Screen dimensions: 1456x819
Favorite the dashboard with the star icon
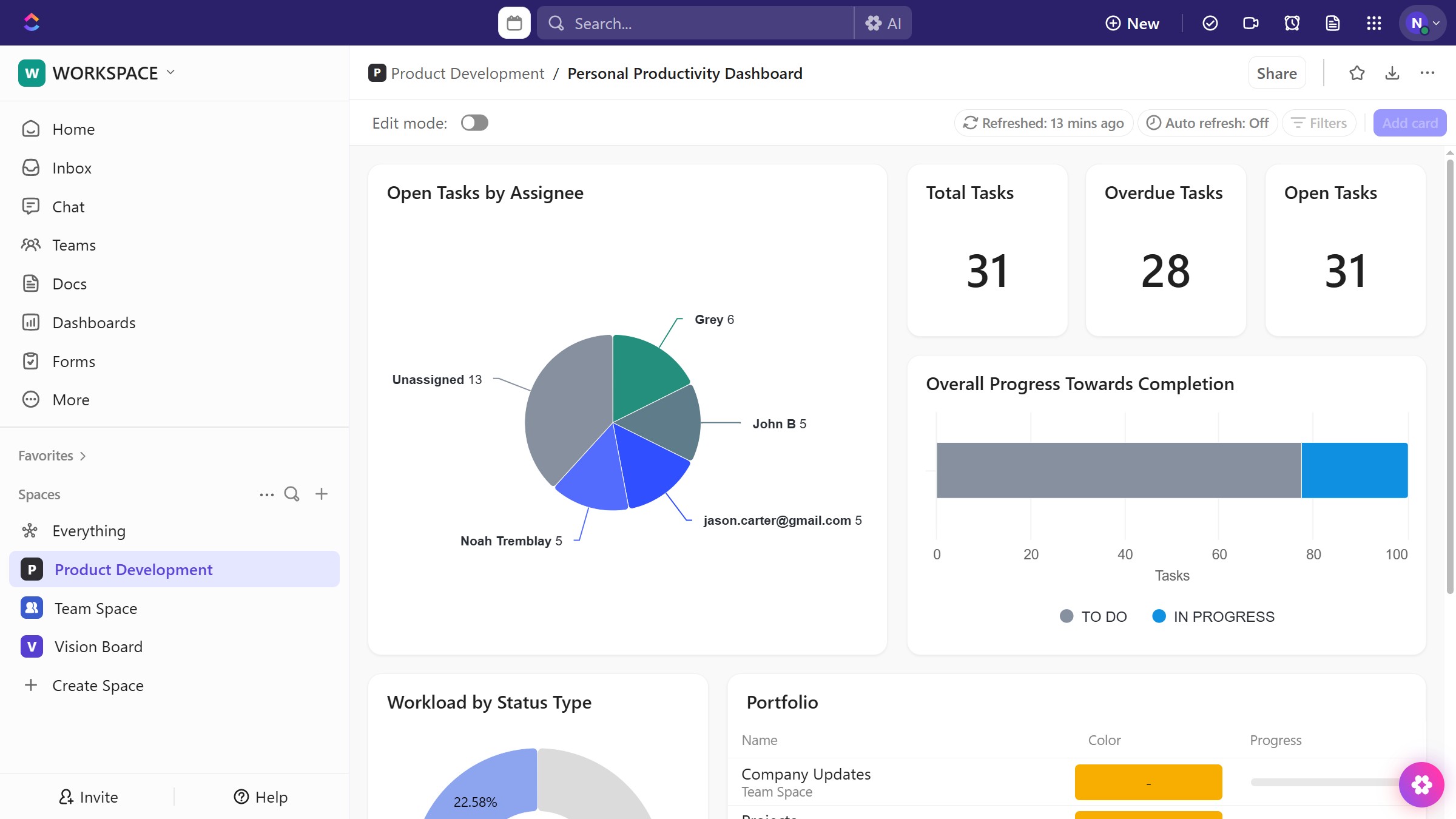tap(1357, 73)
